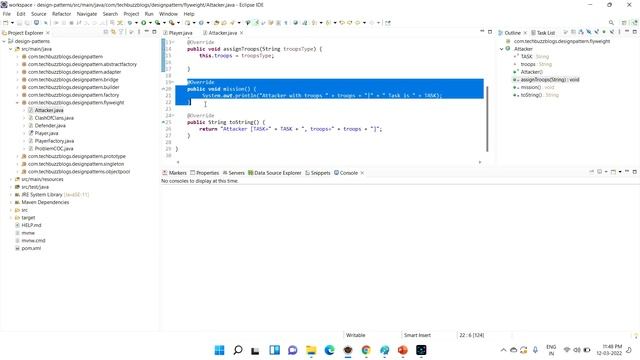Select mission() method in Outline

coord(533,87)
